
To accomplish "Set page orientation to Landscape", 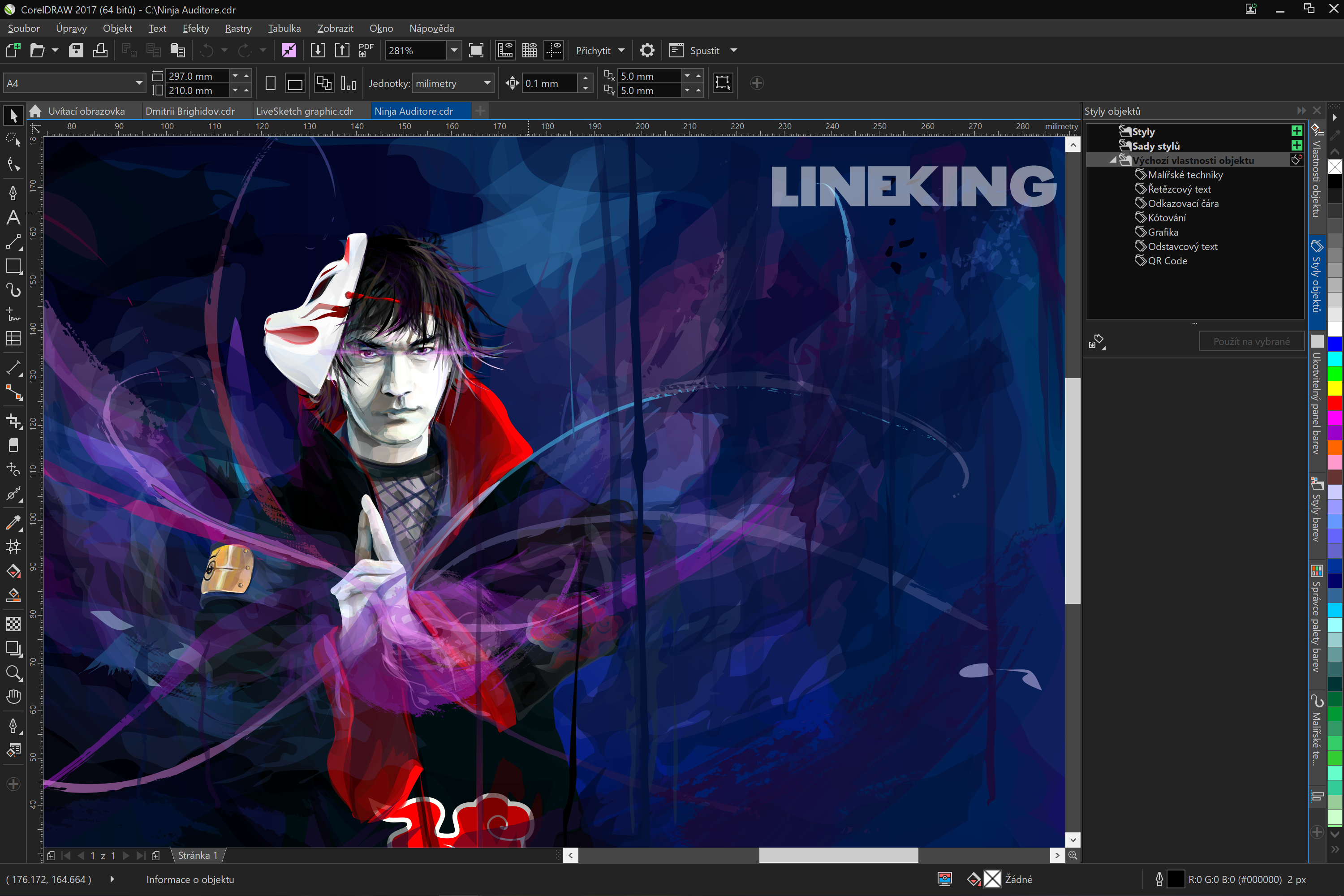I will point(295,83).
